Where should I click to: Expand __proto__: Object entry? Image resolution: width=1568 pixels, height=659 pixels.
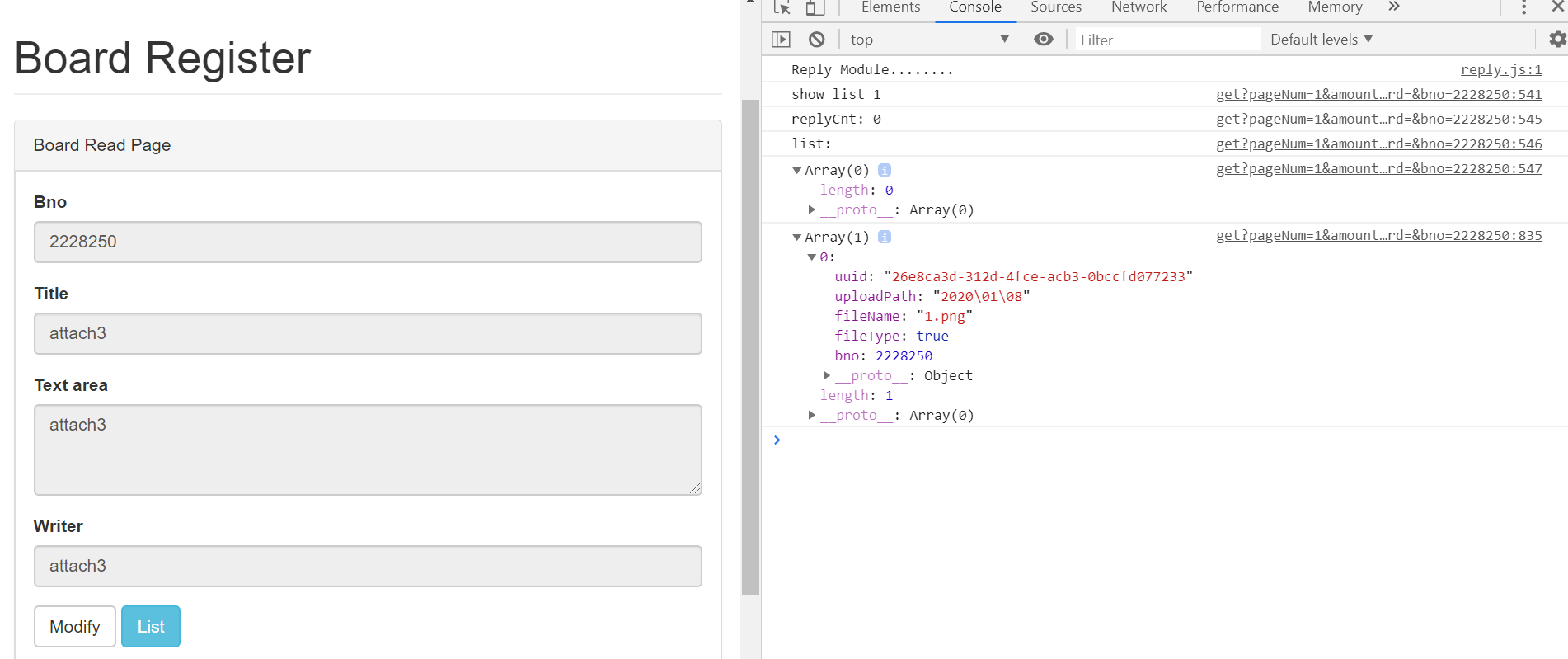click(827, 375)
